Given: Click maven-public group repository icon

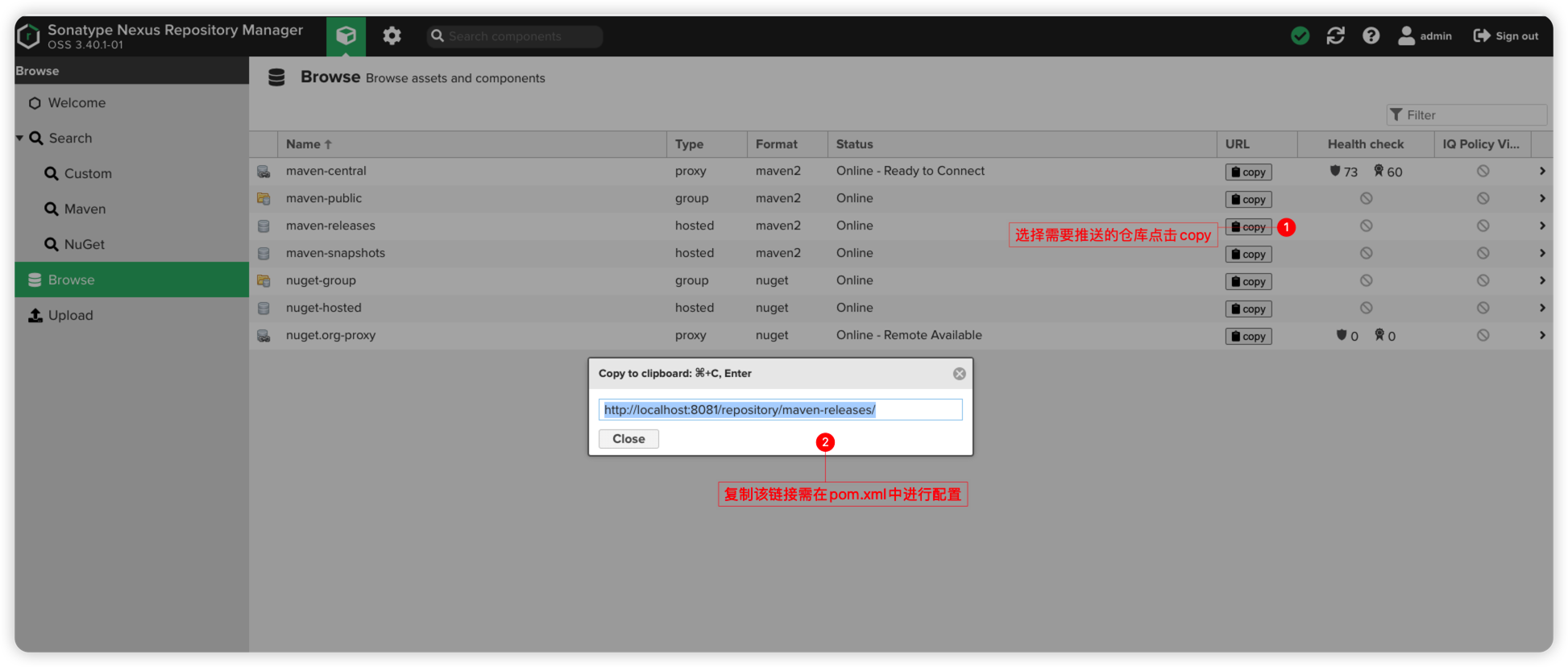Looking at the screenshot, I should [263, 198].
